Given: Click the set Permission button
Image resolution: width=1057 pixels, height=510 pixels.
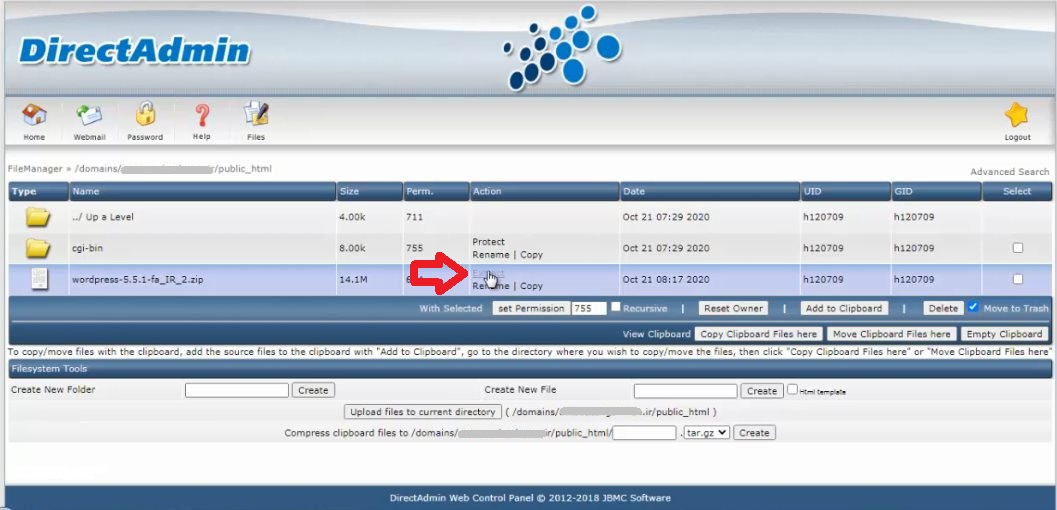Looking at the screenshot, I should [531, 309].
